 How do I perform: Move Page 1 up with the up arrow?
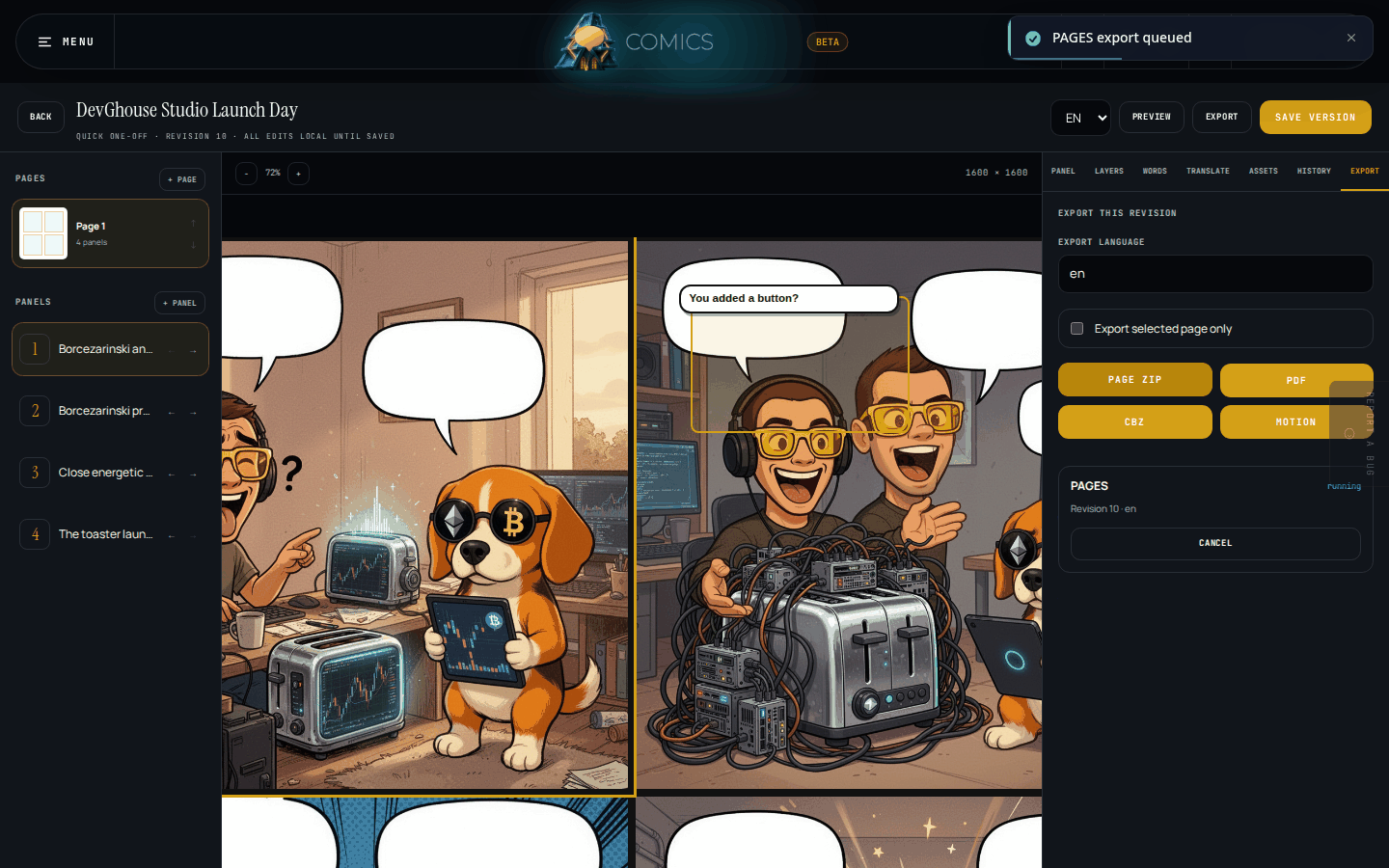pyautogui.click(x=194, y=223)
